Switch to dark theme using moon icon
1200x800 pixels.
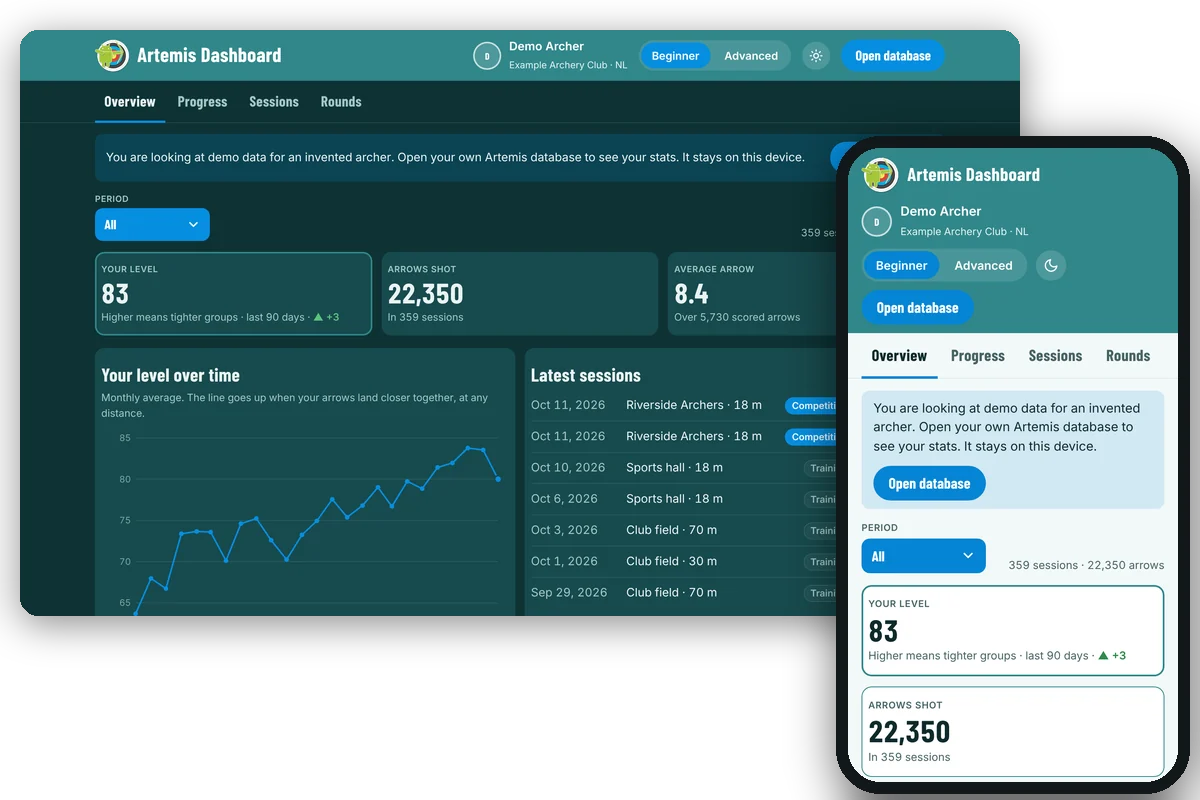1051,265
